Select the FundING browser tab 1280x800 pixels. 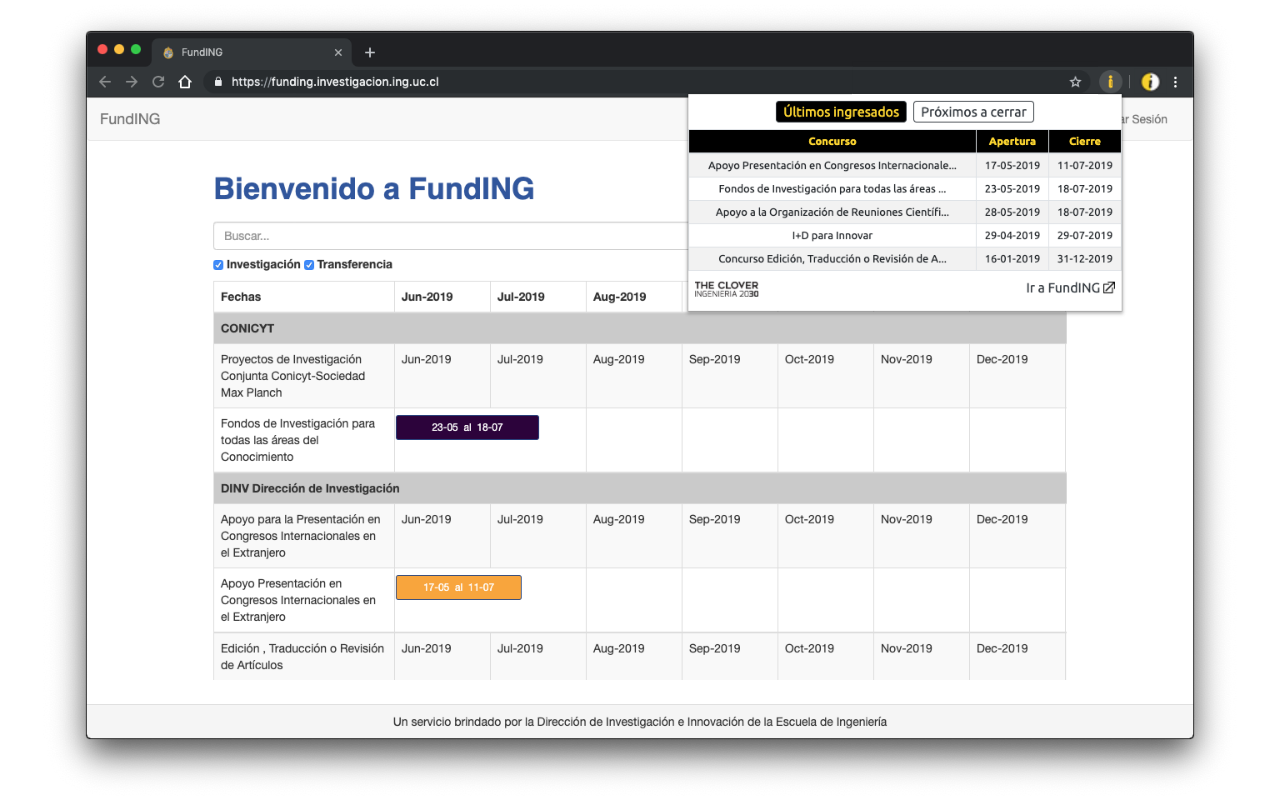(x=250, y=52)
